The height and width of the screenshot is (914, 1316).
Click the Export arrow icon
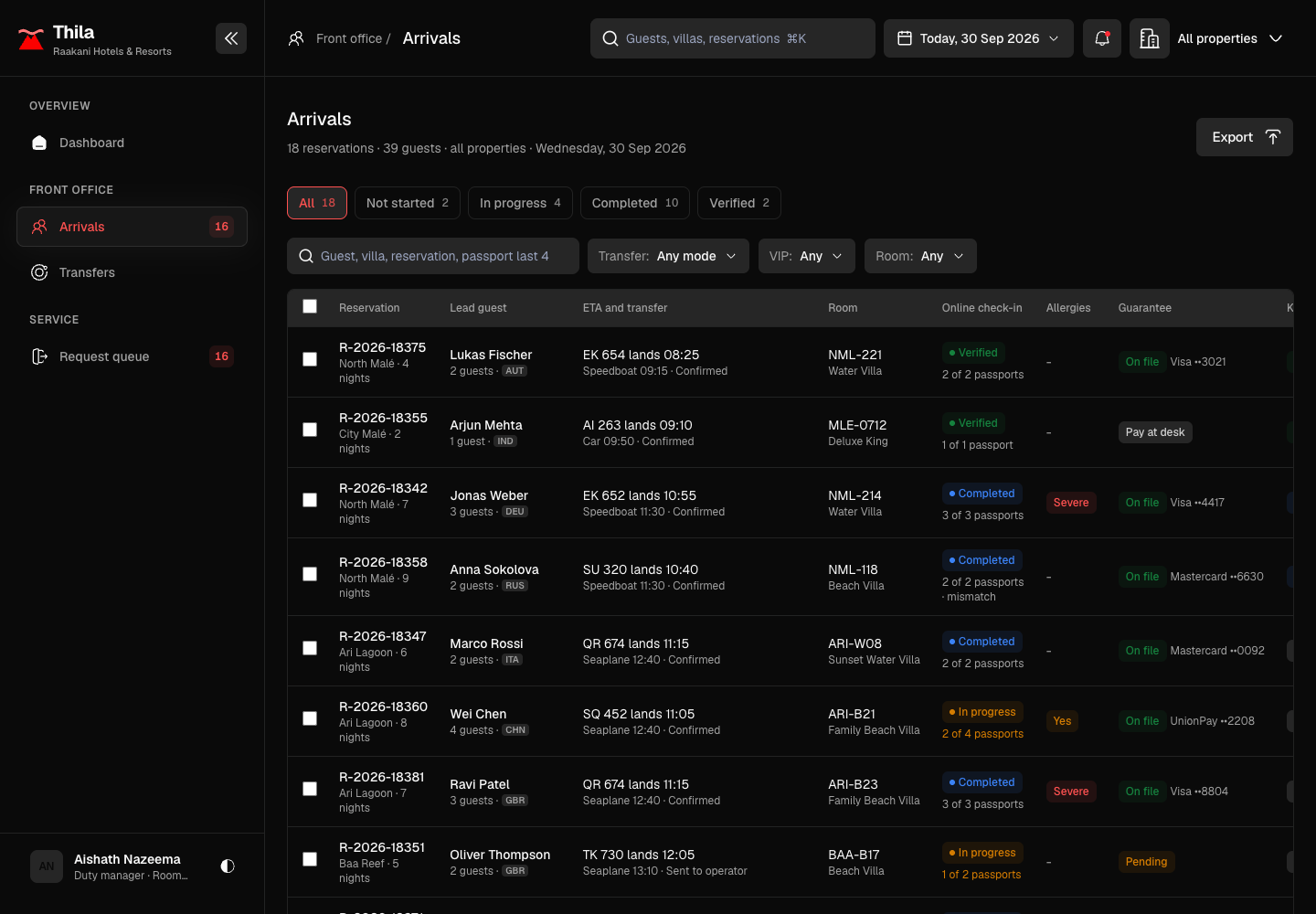(1273, 137)
